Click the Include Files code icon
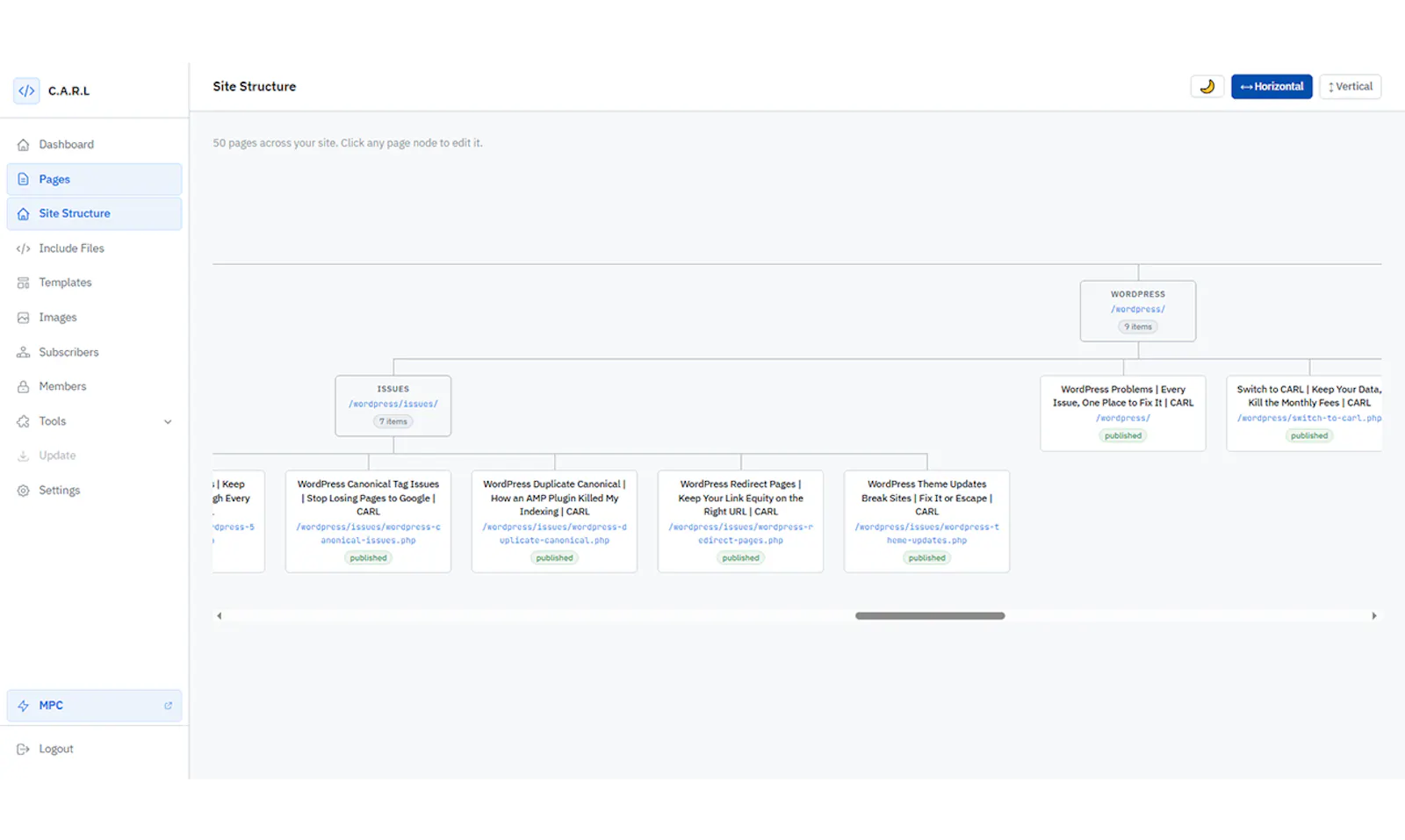The width and height of the screenshot is (1405, 840). pos(24,248)
